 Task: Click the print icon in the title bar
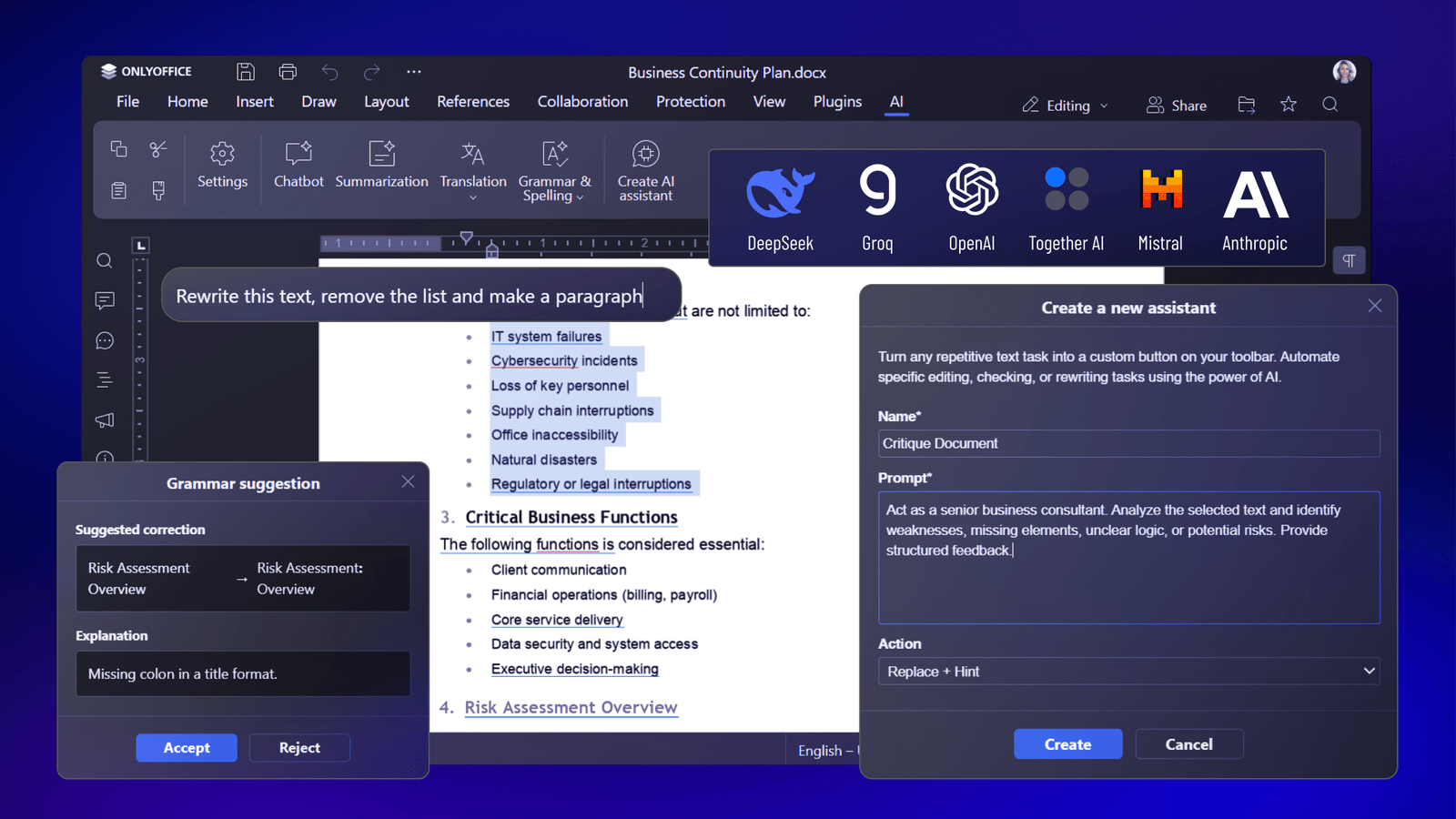point(288,72)
